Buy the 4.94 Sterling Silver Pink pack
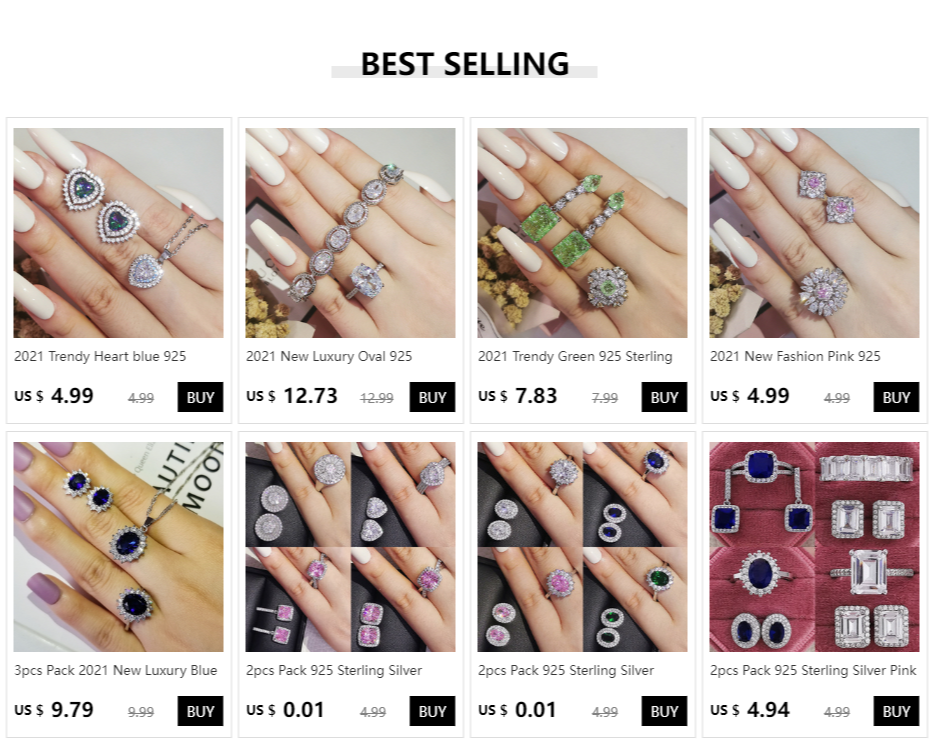Screen dimensions: 932x749 [x=896, y=711]
